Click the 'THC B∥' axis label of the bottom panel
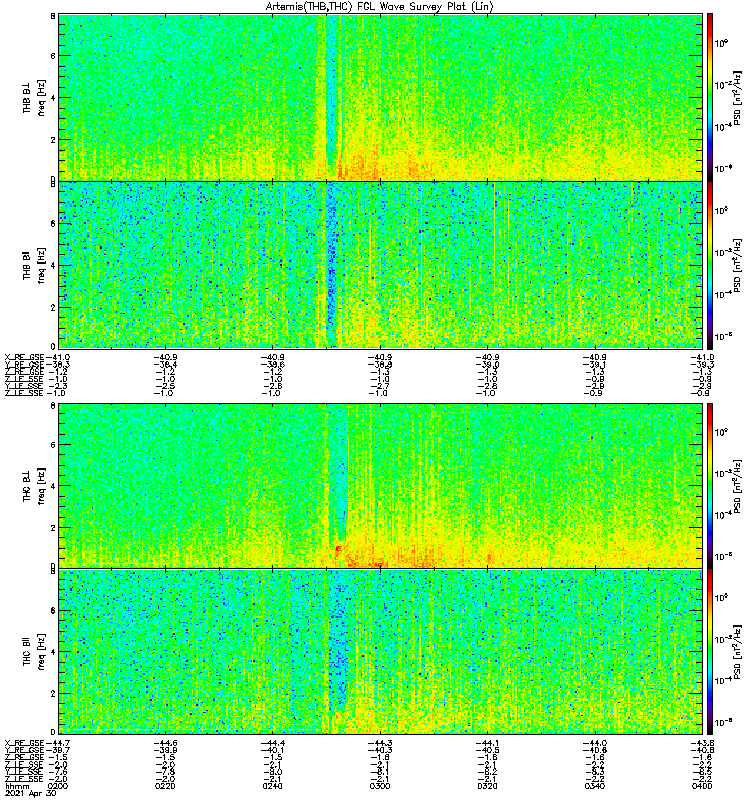This screenshot has height=800, width=750. [x=27, y=651]
